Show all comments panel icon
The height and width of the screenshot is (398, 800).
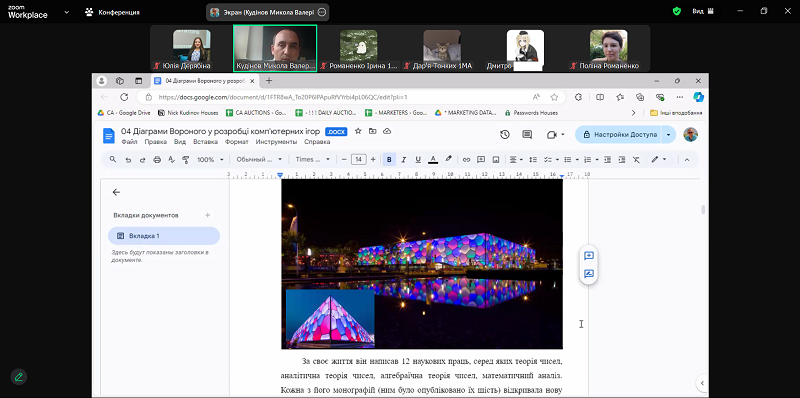click(x=527, y=135)
